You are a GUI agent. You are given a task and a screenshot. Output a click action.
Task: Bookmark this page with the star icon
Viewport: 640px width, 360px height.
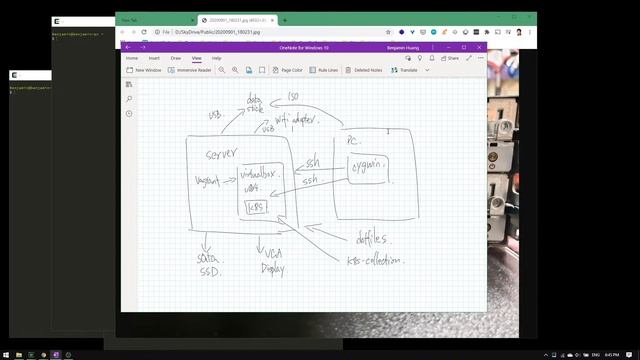(x=388, y=32)
